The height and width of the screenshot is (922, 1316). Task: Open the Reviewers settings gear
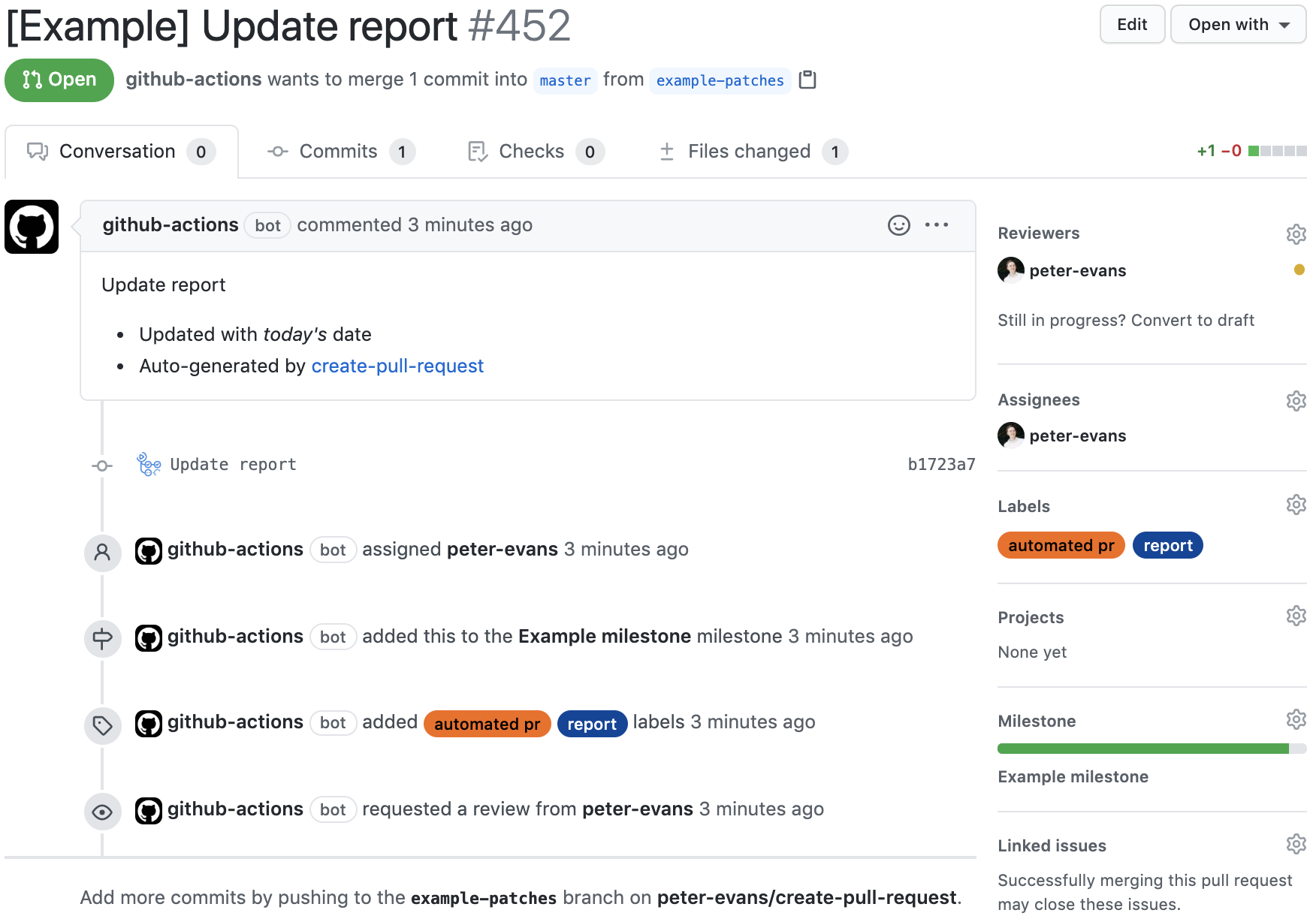point(1296,234)
